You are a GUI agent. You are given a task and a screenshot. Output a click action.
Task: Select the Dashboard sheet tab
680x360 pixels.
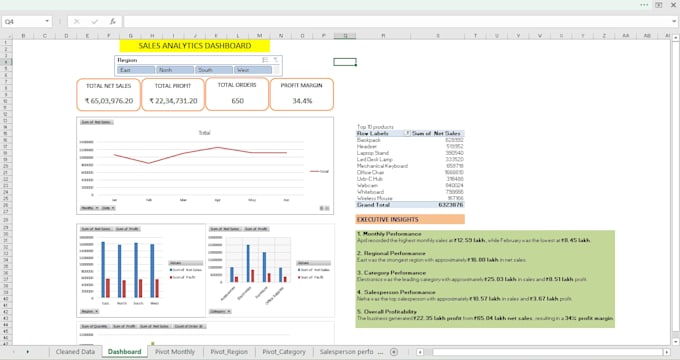click(124, 352)
